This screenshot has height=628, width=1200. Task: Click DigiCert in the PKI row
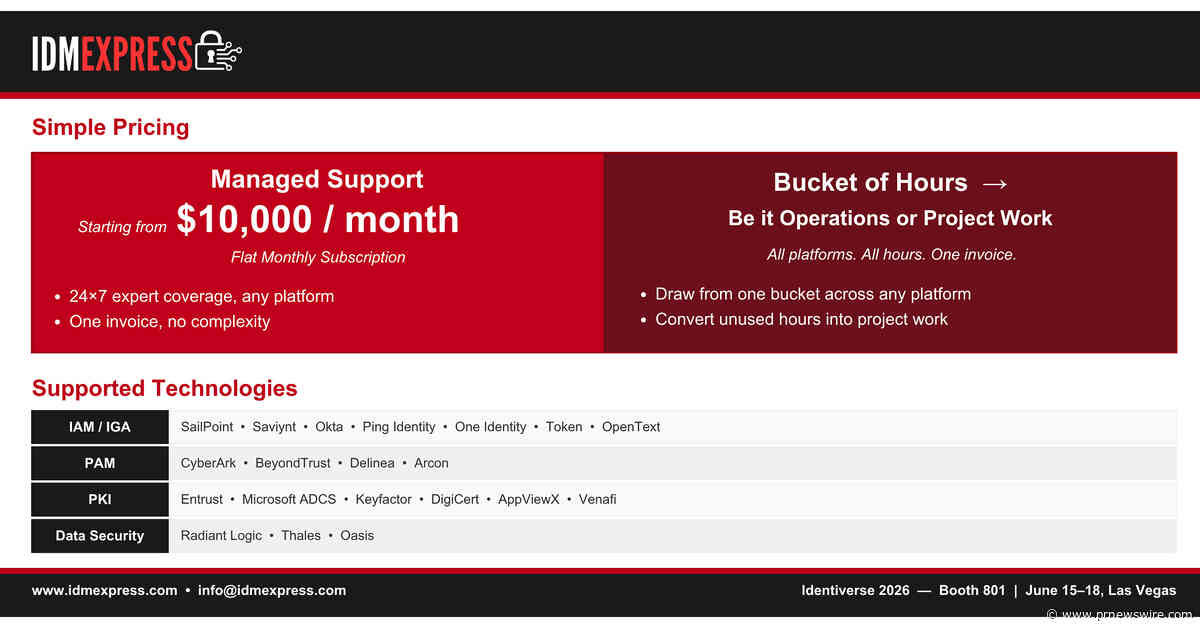click(455, 499)
